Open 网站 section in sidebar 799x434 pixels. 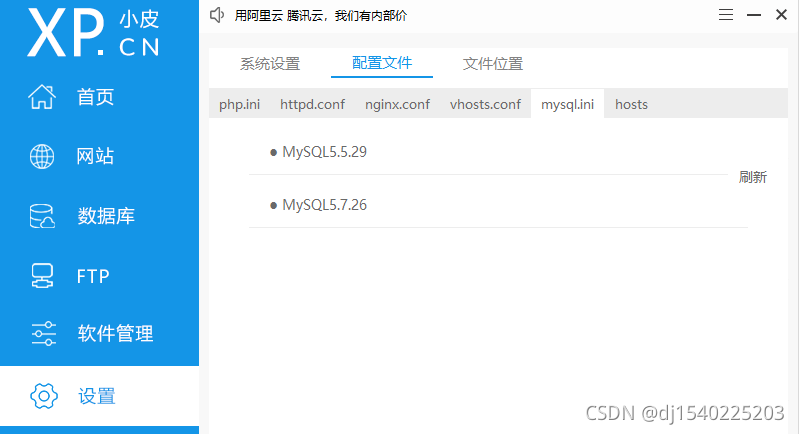tap(95, 156)
